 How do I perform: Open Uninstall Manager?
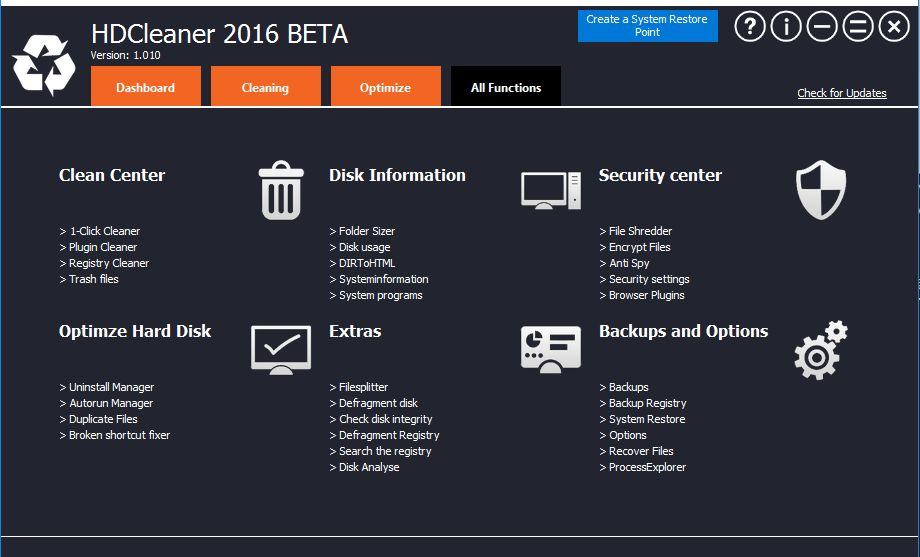107,387
